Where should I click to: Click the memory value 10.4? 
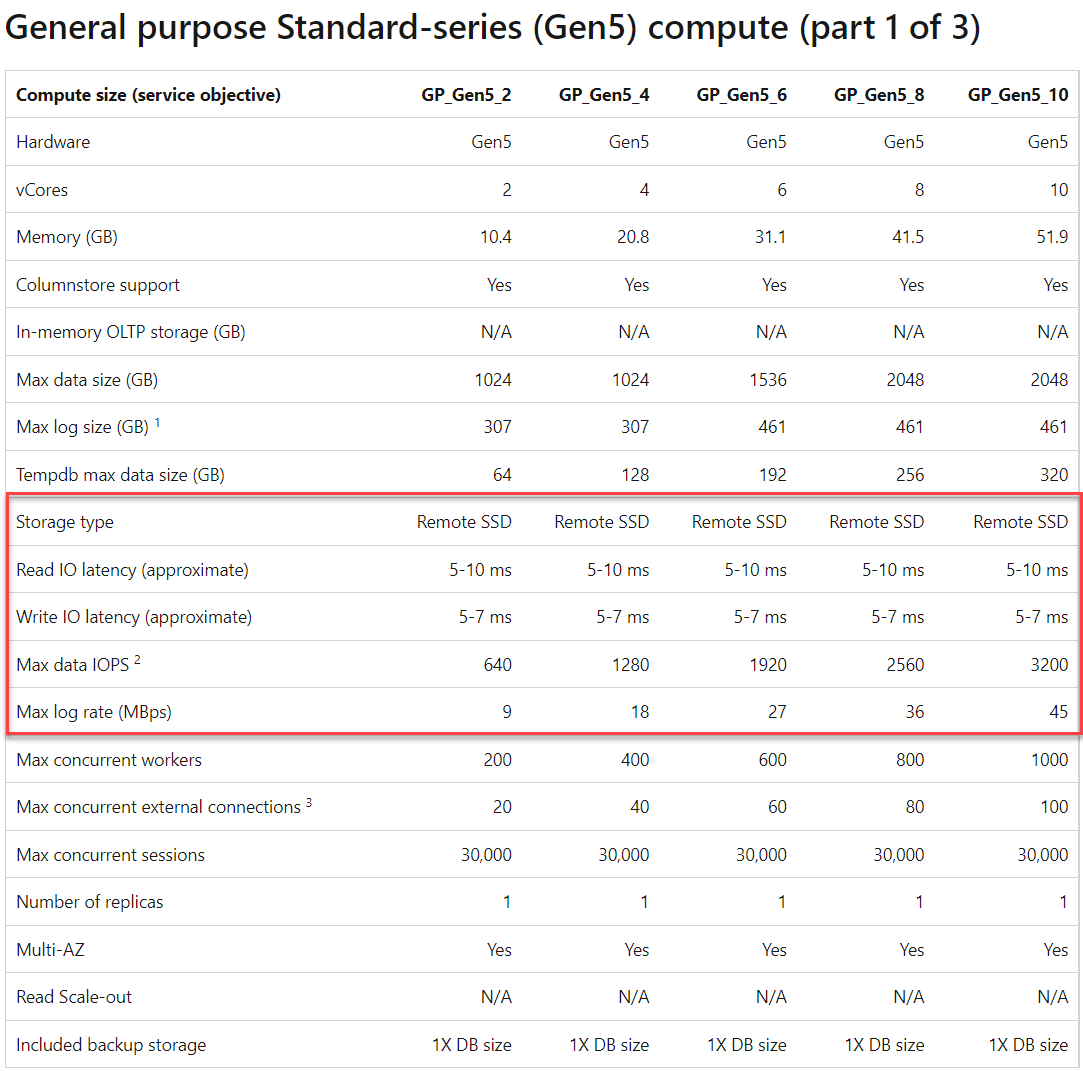coord(496,238)
